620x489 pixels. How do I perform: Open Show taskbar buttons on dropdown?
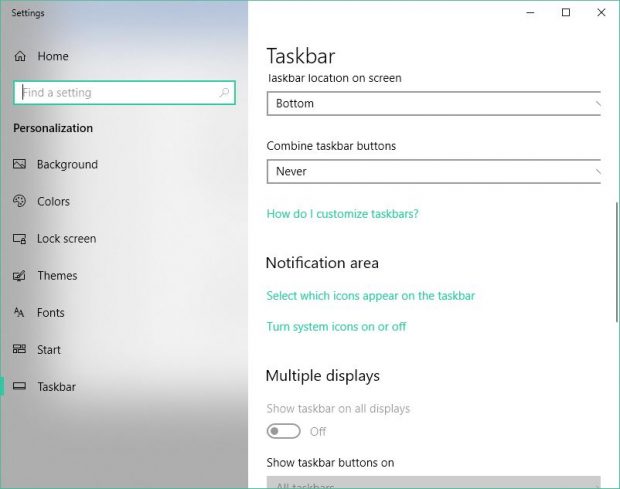tap(434, 483)
